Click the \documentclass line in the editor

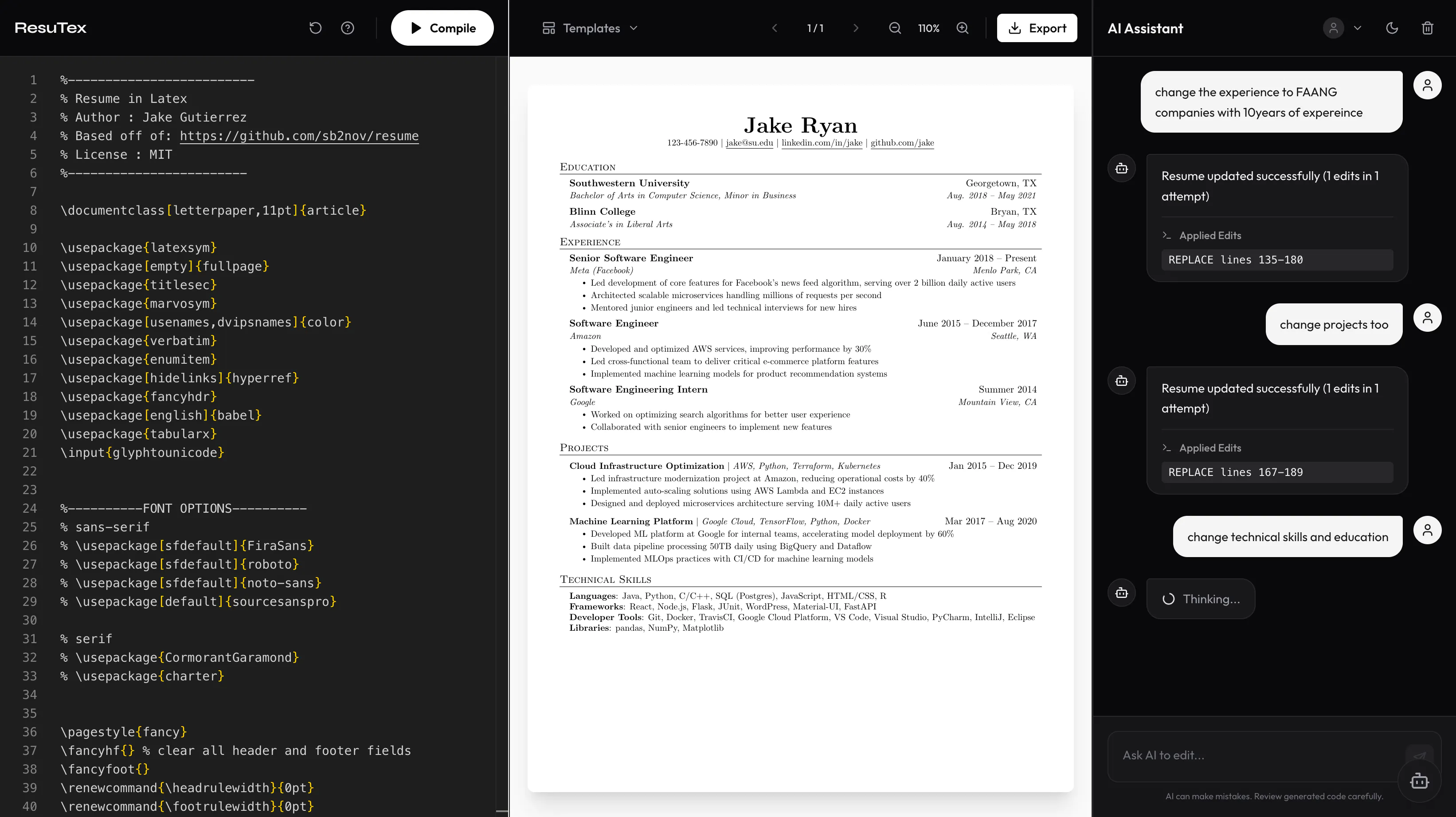pos(213,210)
